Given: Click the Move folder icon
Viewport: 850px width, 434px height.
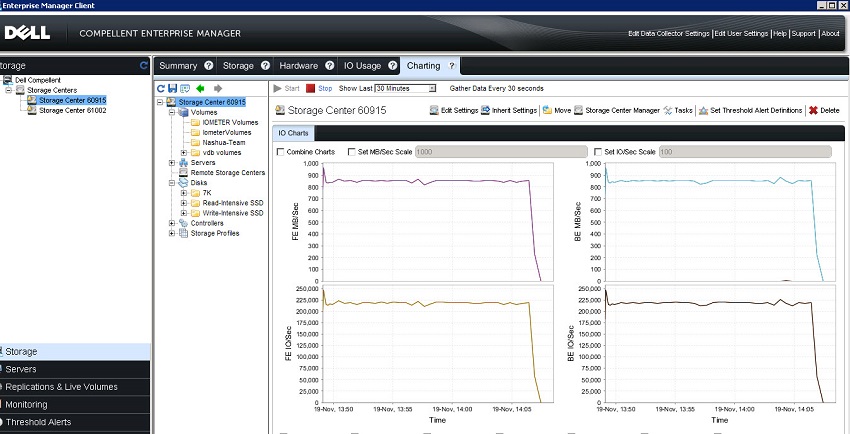Looking at the screenshot, I should point(548,110).
